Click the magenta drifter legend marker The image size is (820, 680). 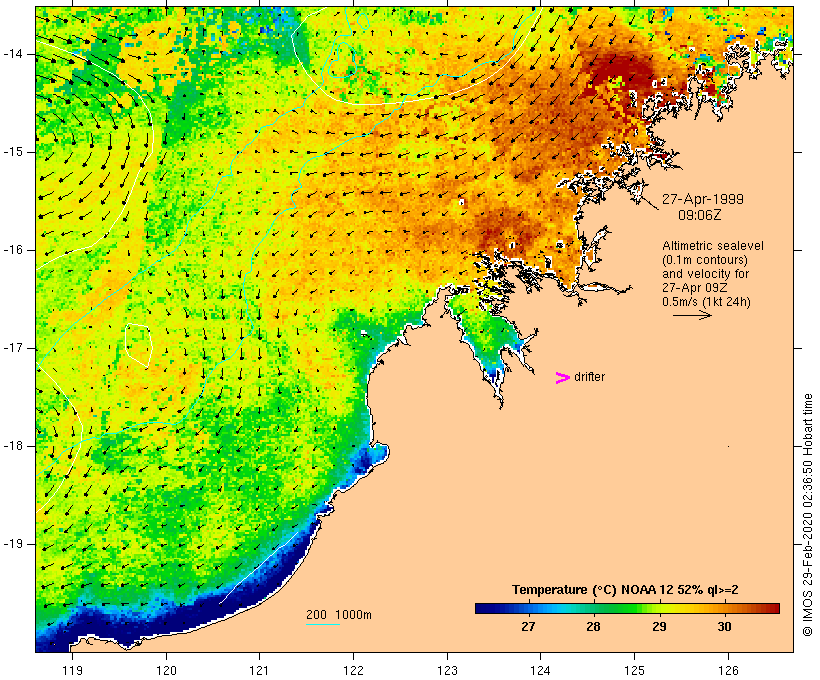click(x=562, y=378)
